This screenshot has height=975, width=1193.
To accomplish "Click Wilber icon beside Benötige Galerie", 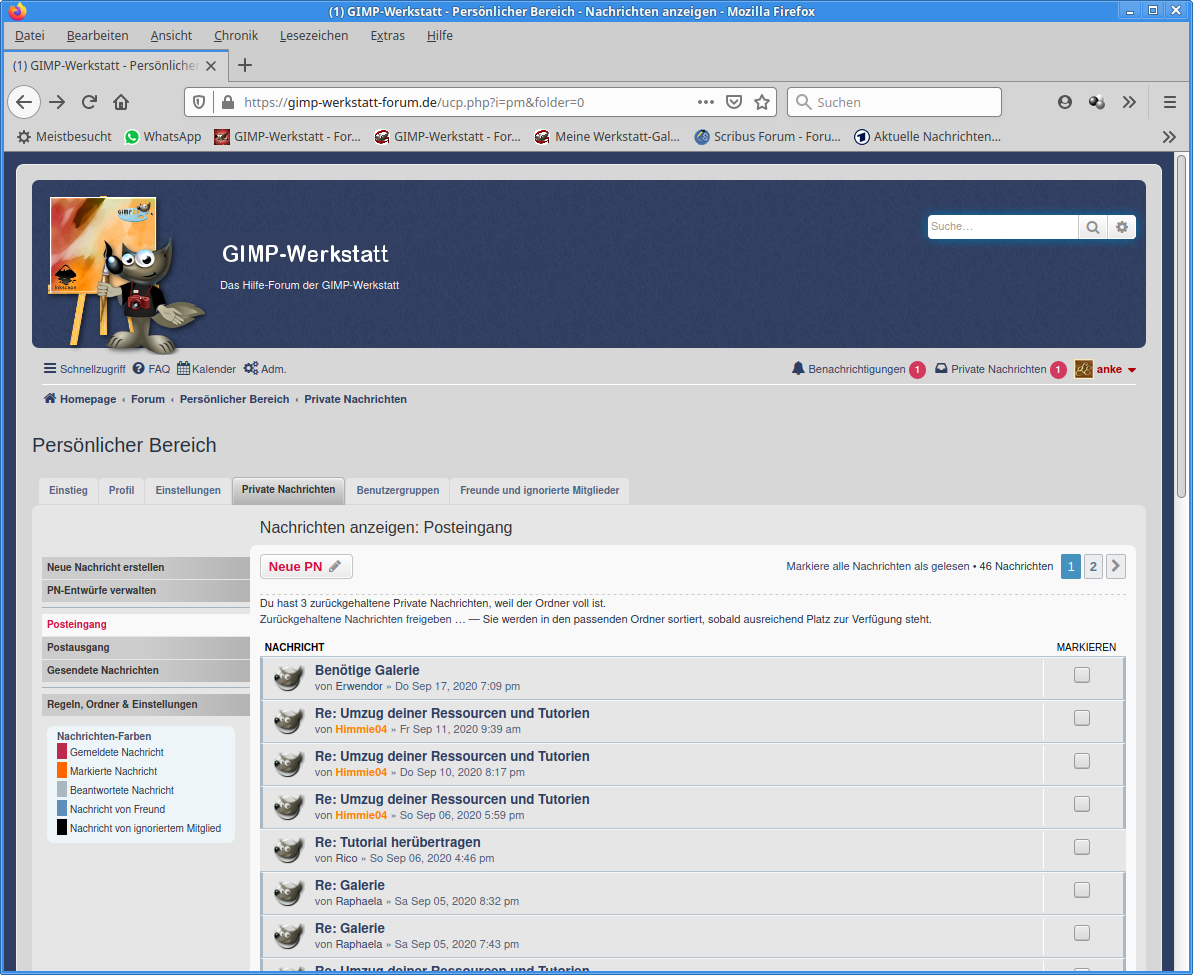I will point(288,677).
